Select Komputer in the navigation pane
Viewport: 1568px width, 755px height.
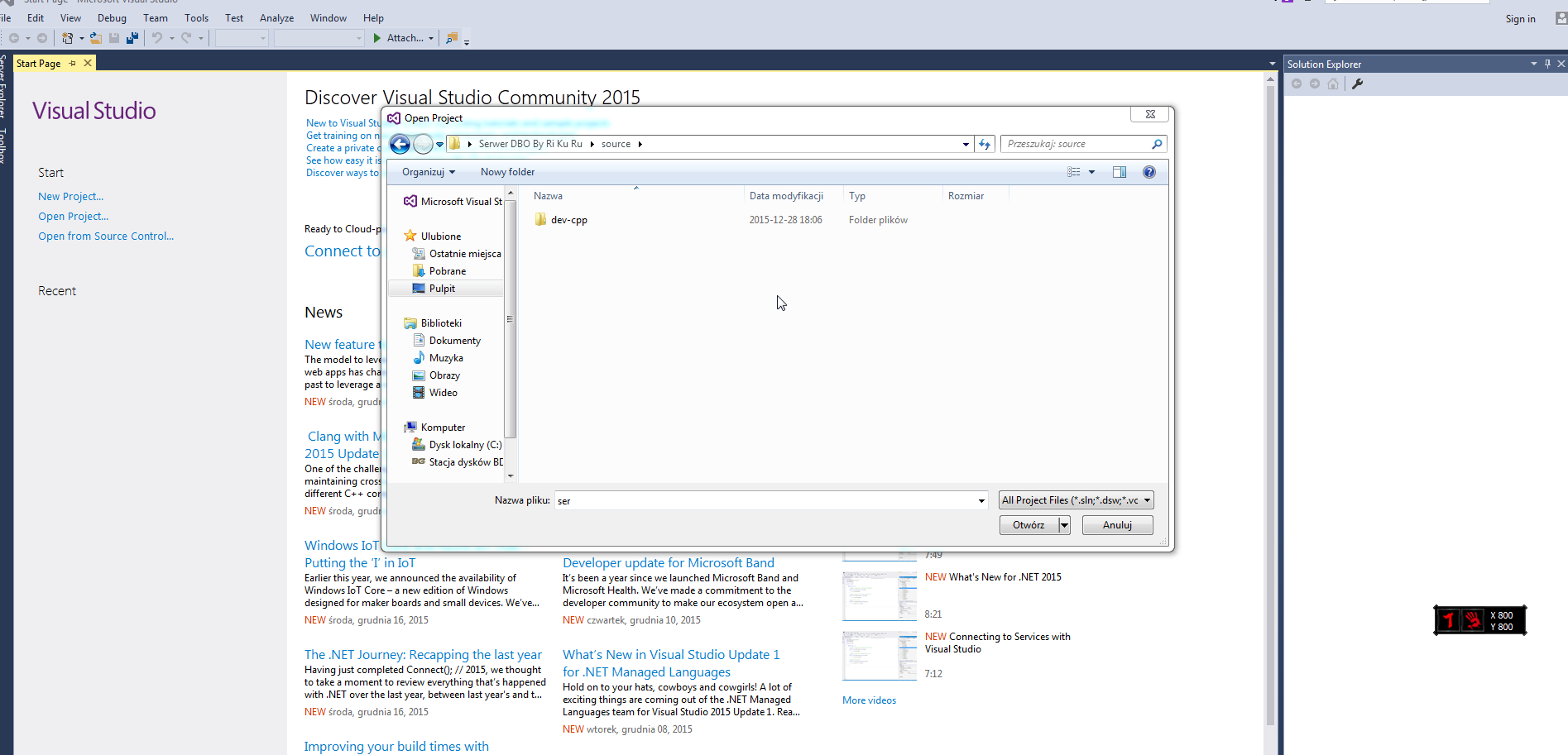pyautogui.click(x=434, y=428)
